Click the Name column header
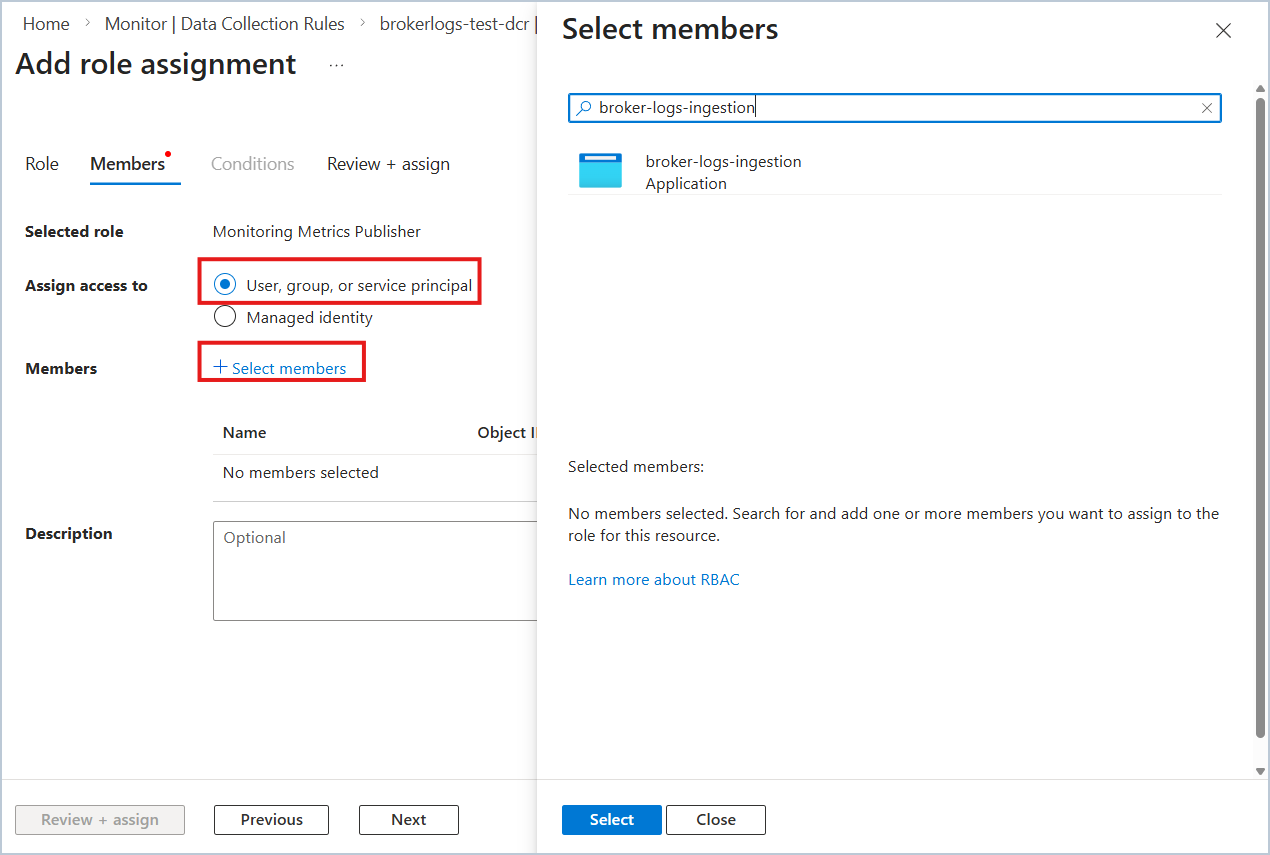The width and height of the screenshot is (1270, 855). coord(245,433)
